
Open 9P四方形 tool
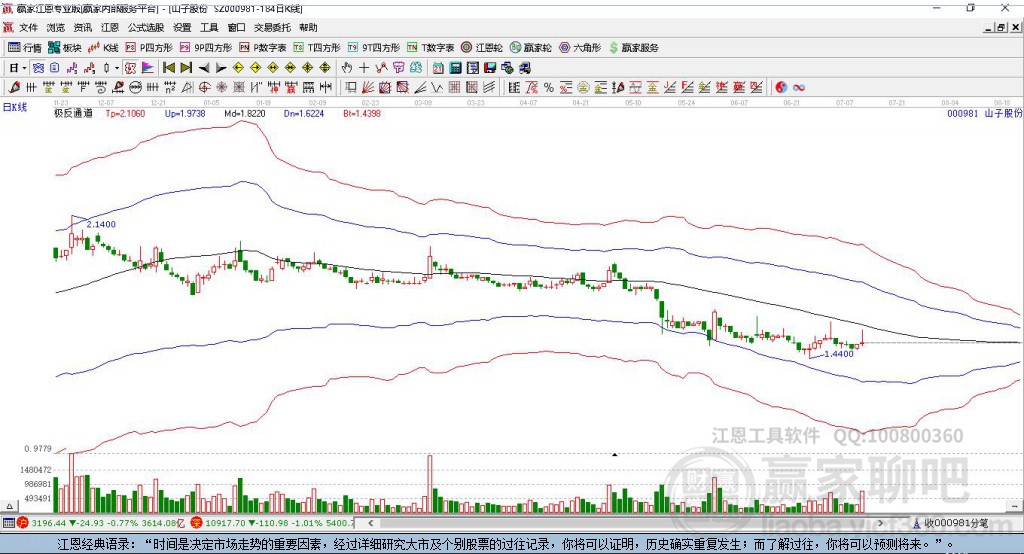(x=206, y=48)
